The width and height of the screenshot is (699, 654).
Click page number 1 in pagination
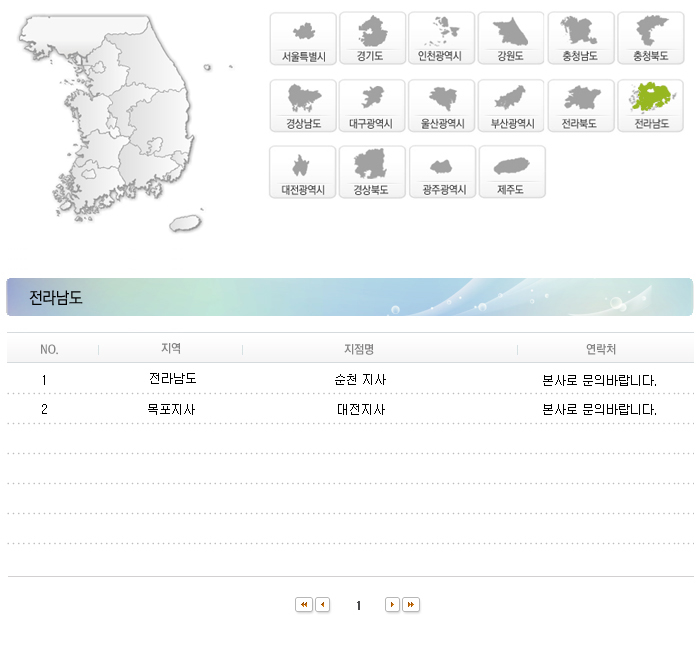[358, 605]
